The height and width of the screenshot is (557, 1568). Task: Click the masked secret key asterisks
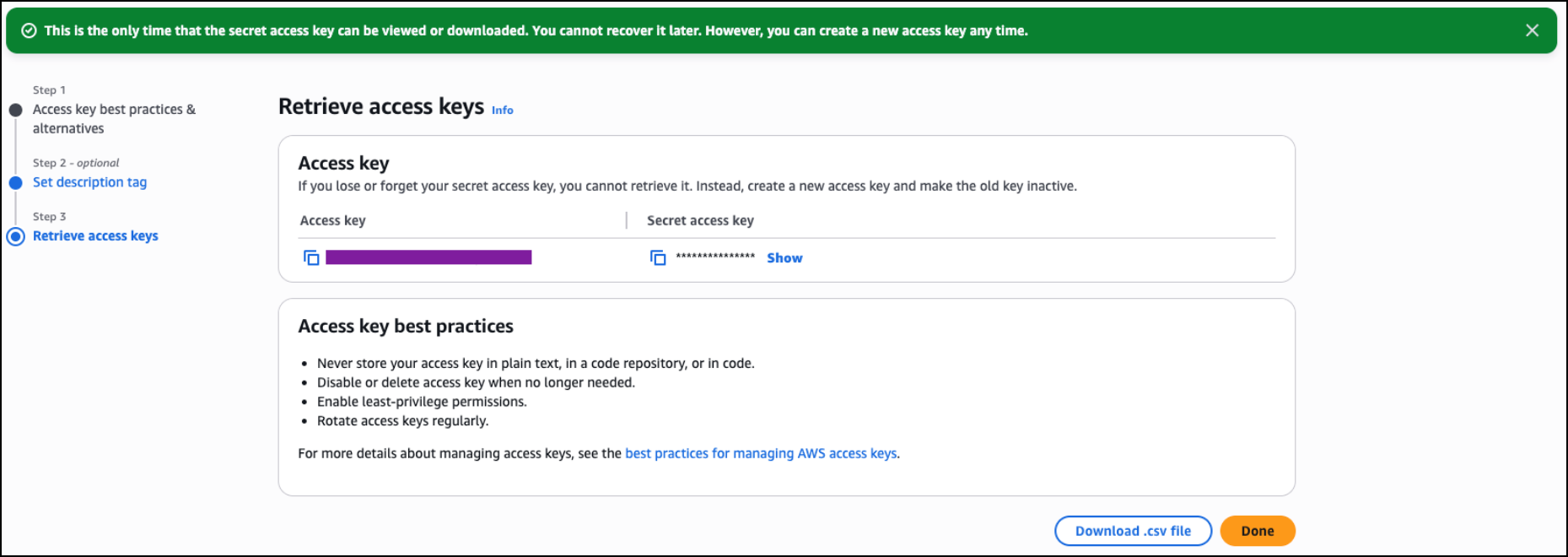715,257
